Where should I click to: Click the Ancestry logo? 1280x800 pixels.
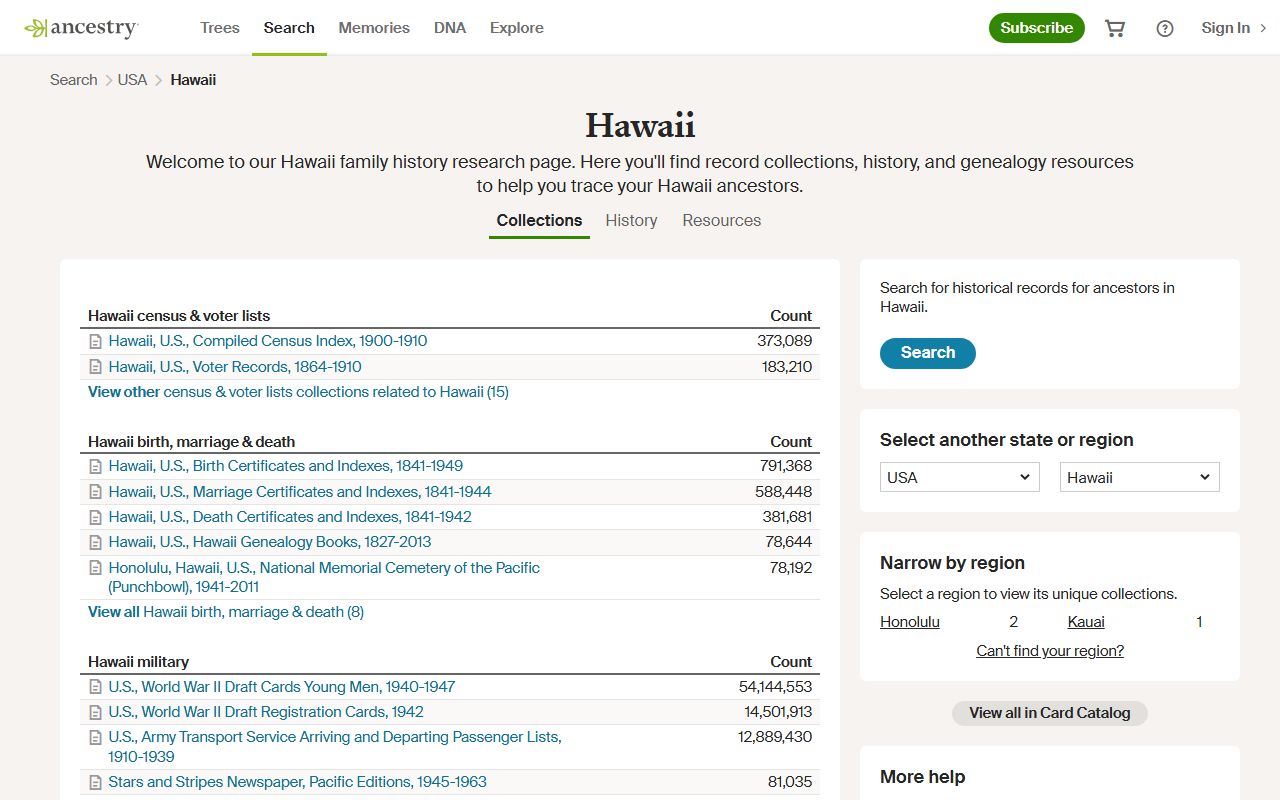(81, 28)
